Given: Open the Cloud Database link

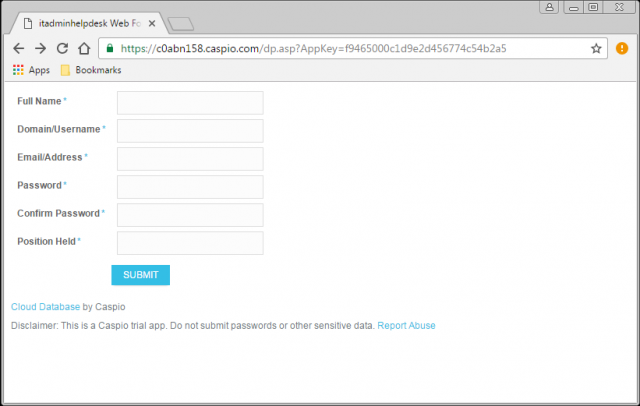Looking at the screenshot, I should click(x=45, y=307).
